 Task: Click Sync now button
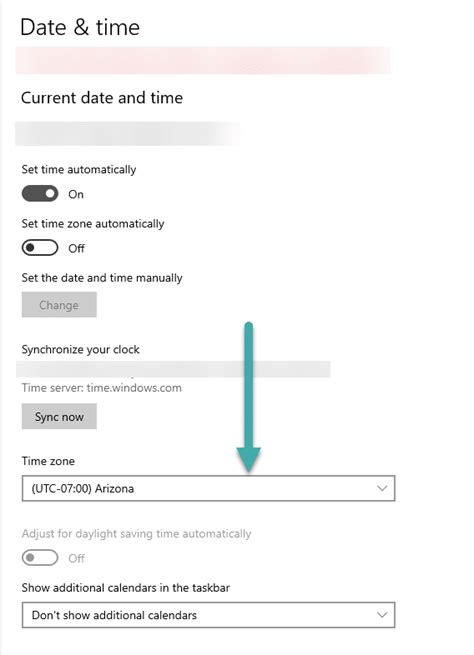[x=59, y=416]
